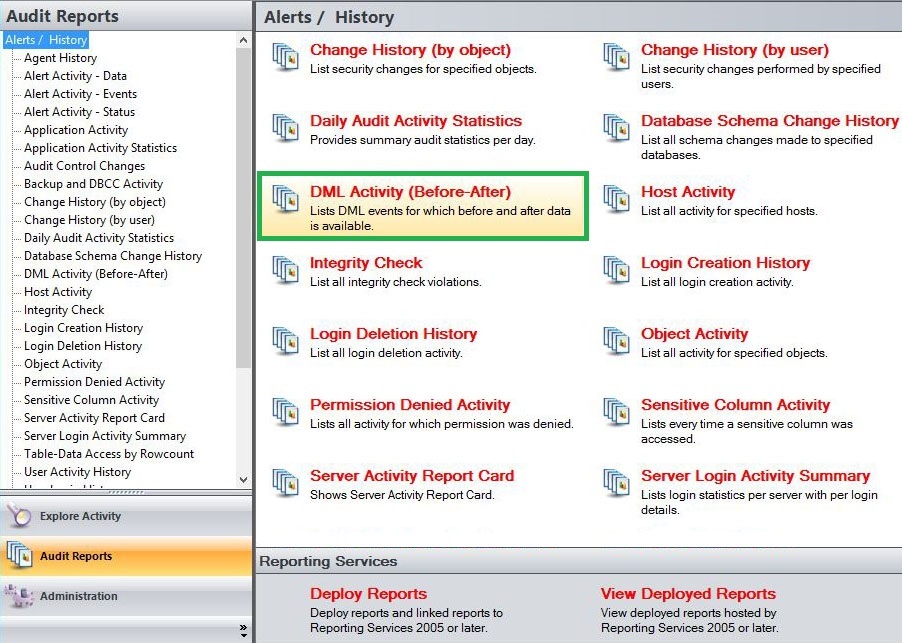Open the View Deployed Reports link

coord(688,594)
